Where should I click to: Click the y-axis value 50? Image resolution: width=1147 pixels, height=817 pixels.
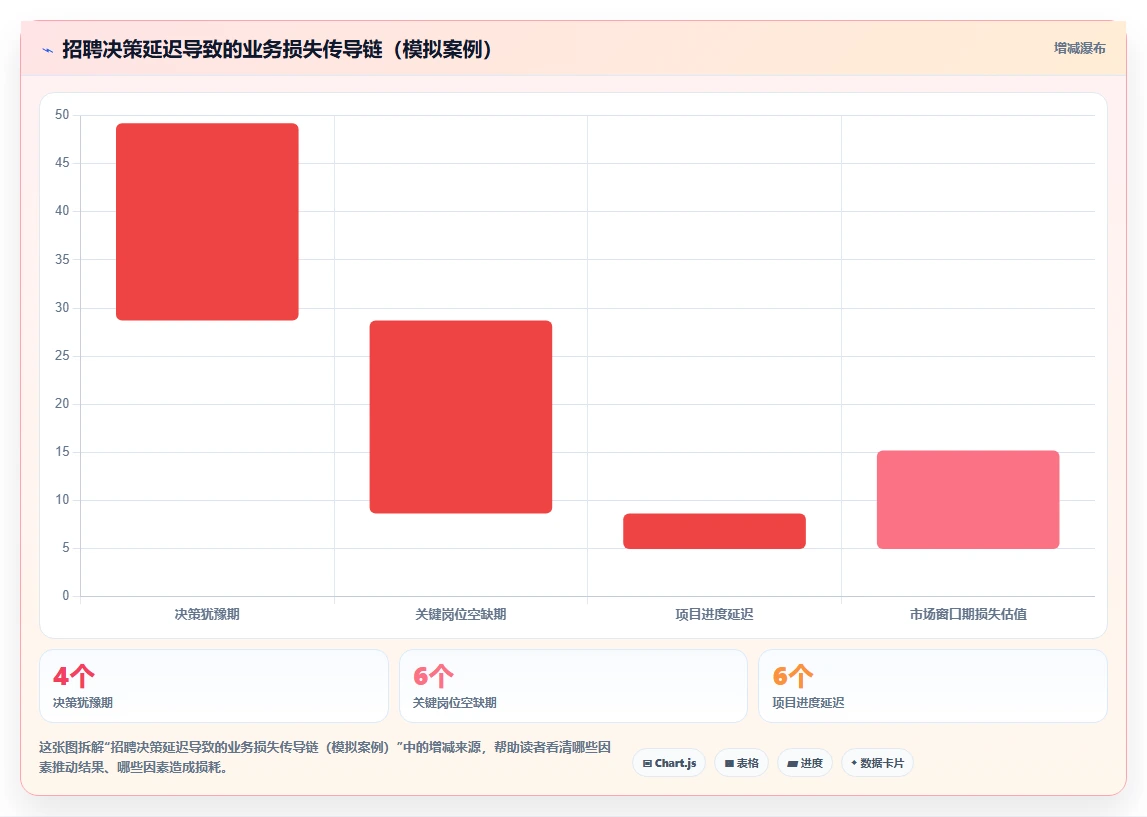coord(62,115)
